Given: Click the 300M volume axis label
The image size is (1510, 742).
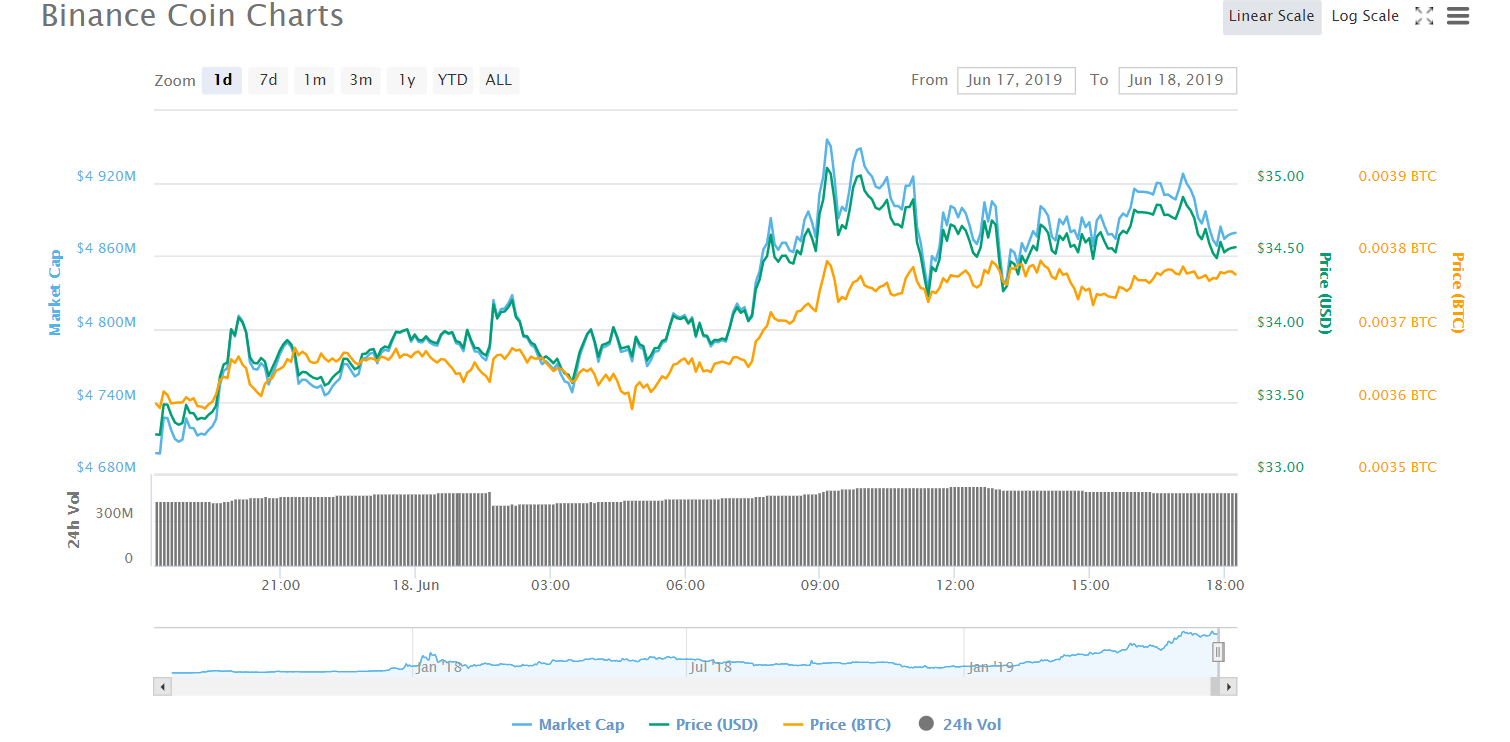Looking at the screenshot, I should [x=115, y=513].
